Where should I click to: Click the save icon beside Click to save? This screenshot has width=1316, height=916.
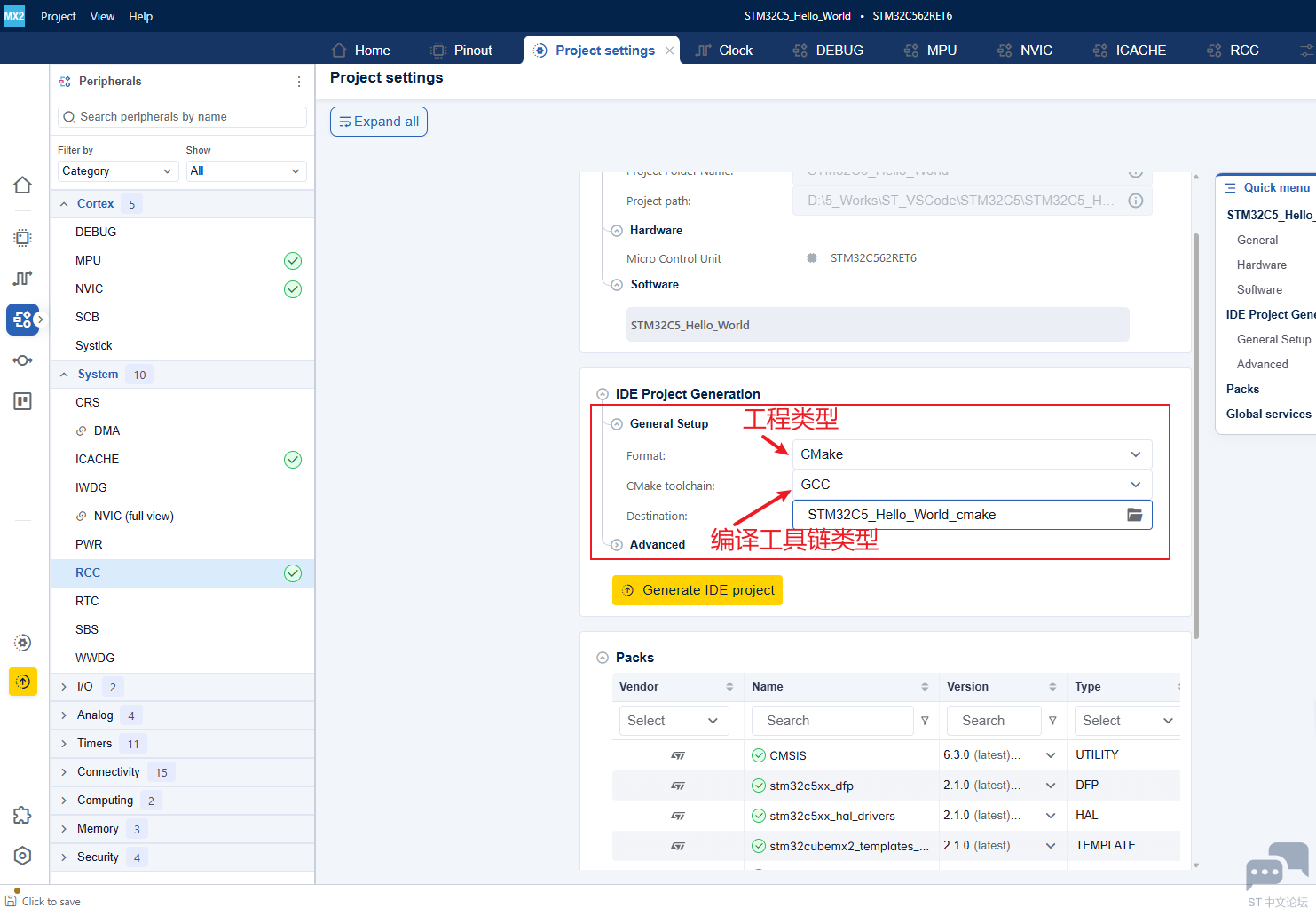[x=11, y=901]
